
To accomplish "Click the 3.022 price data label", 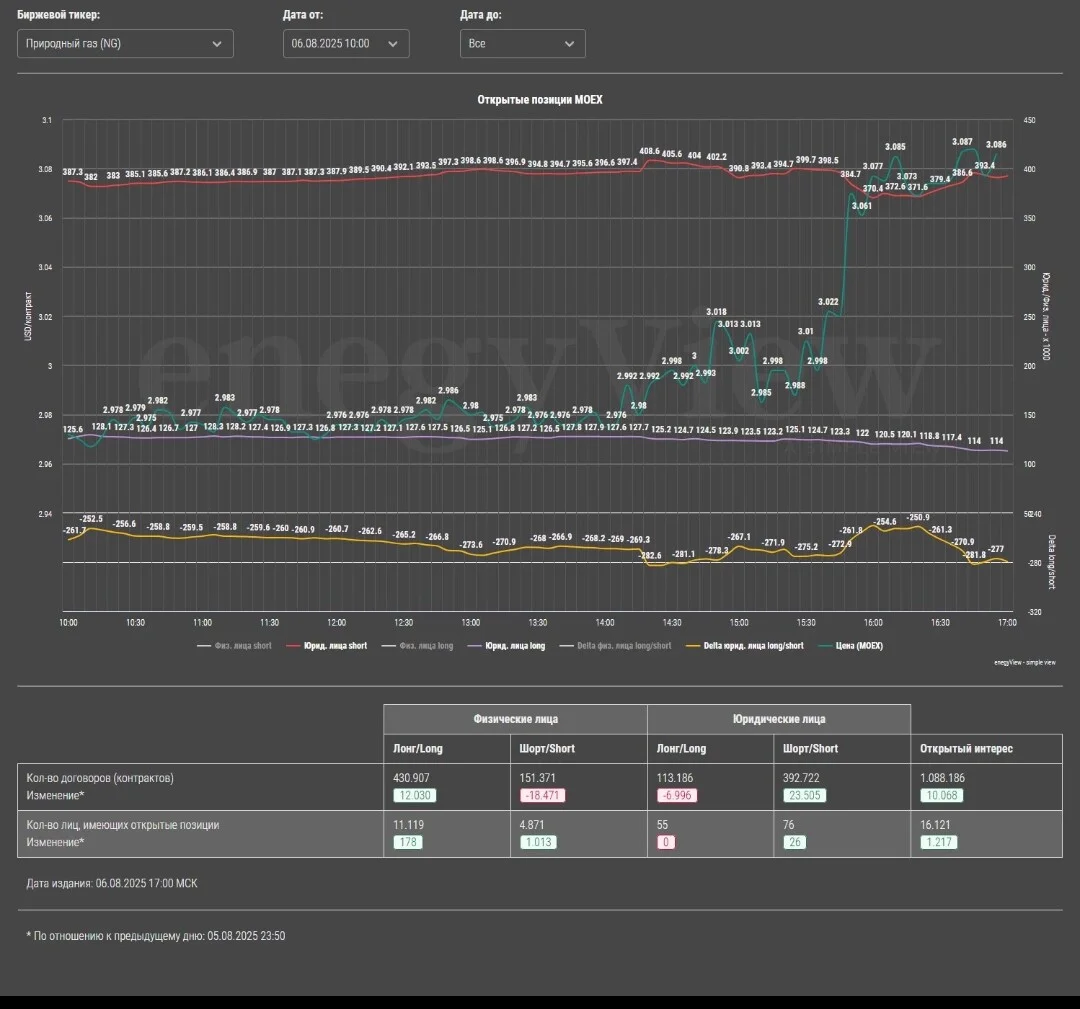I will point(828,302).
